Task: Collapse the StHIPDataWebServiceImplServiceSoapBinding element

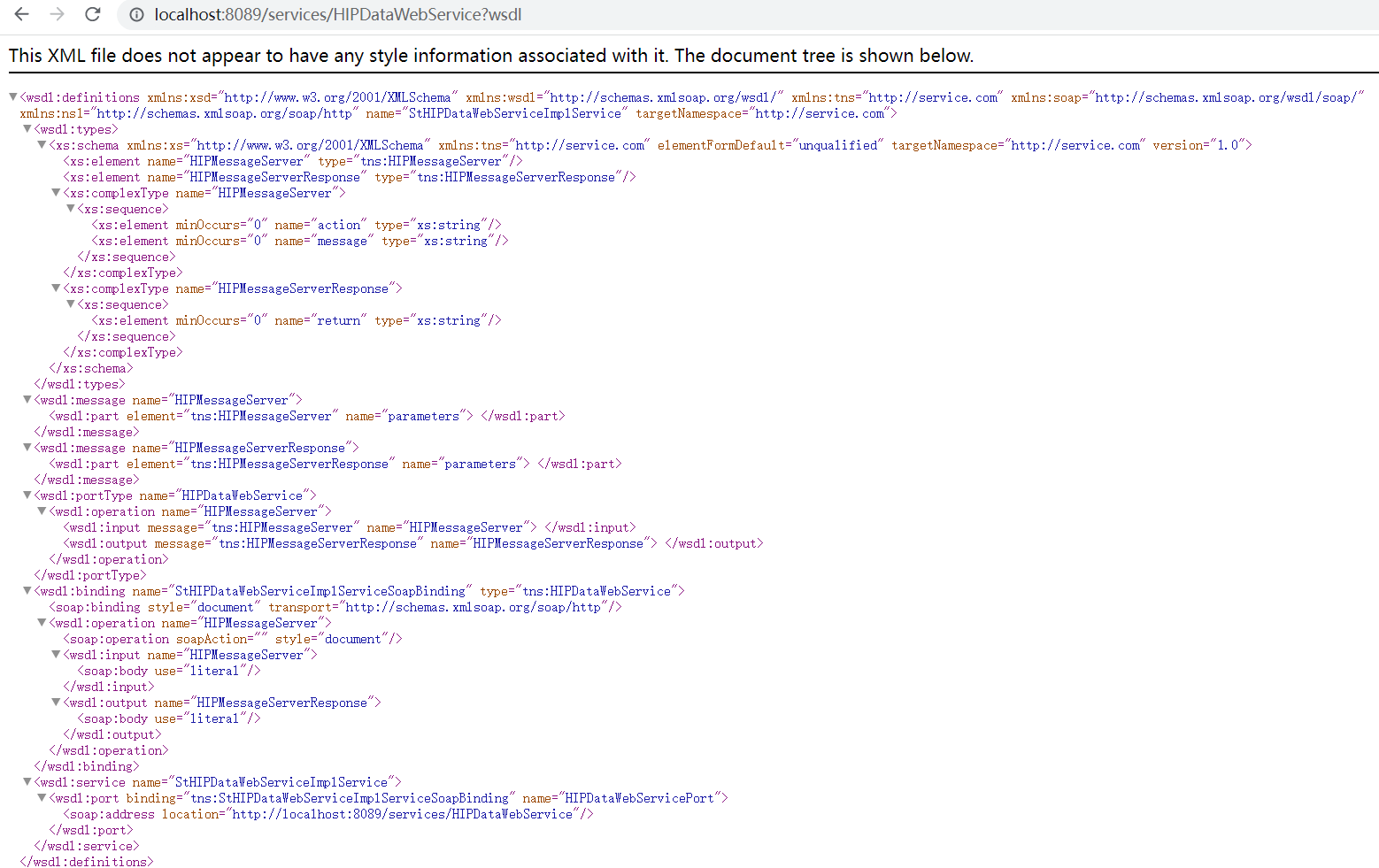Action: click(x=27, y=590)
